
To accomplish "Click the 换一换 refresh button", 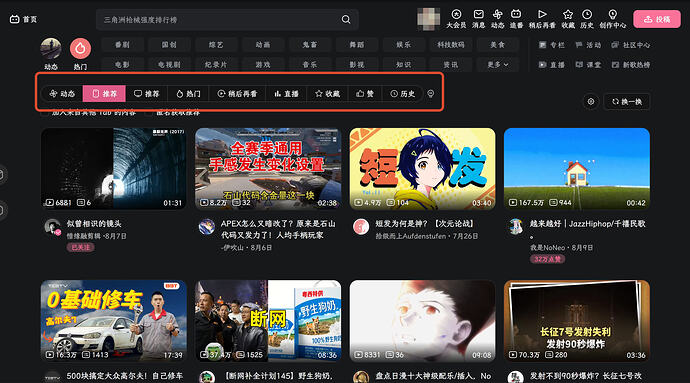I will (x=627, y=102).
